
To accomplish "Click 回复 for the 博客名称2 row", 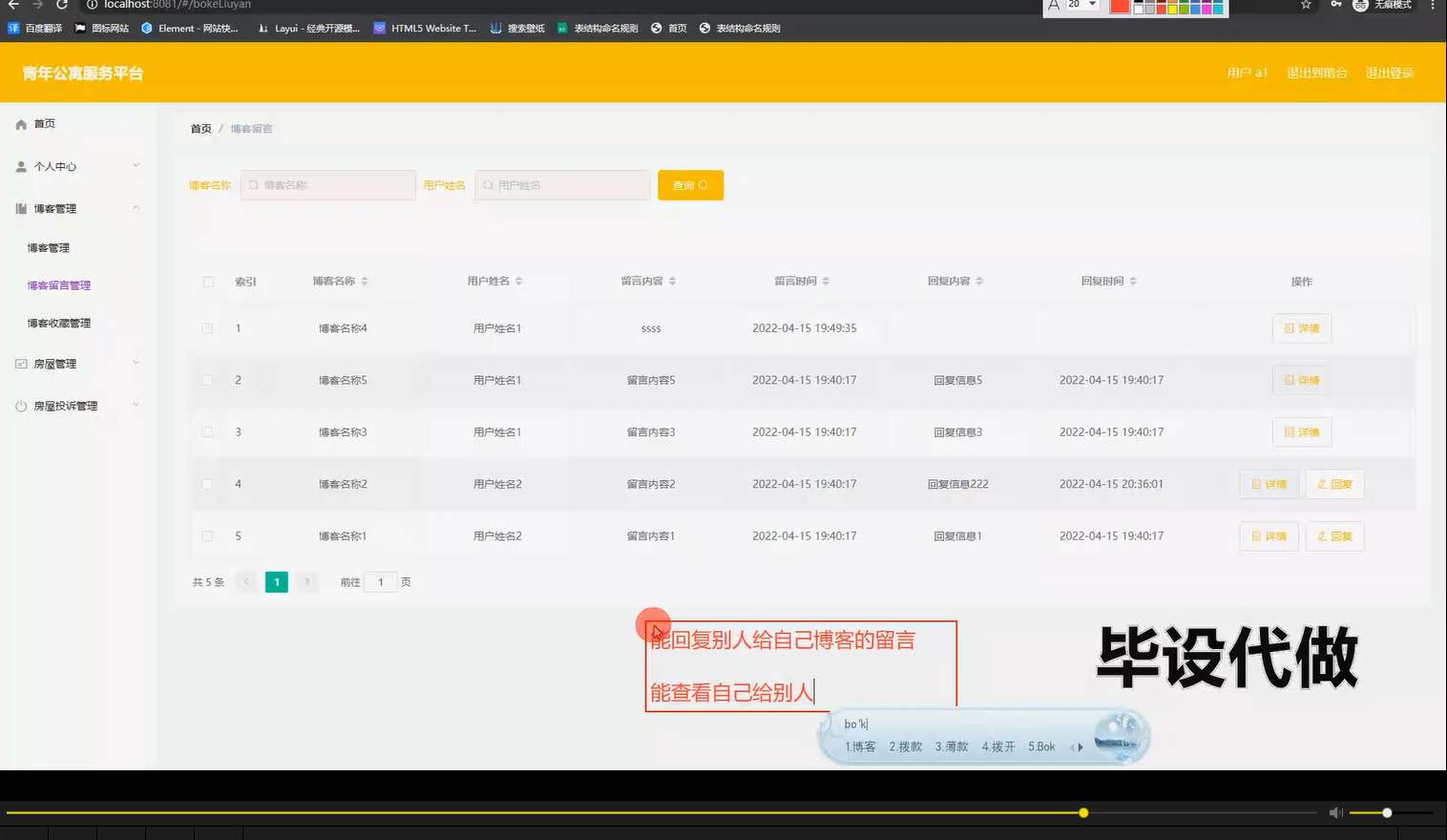I will point(1334,484).
